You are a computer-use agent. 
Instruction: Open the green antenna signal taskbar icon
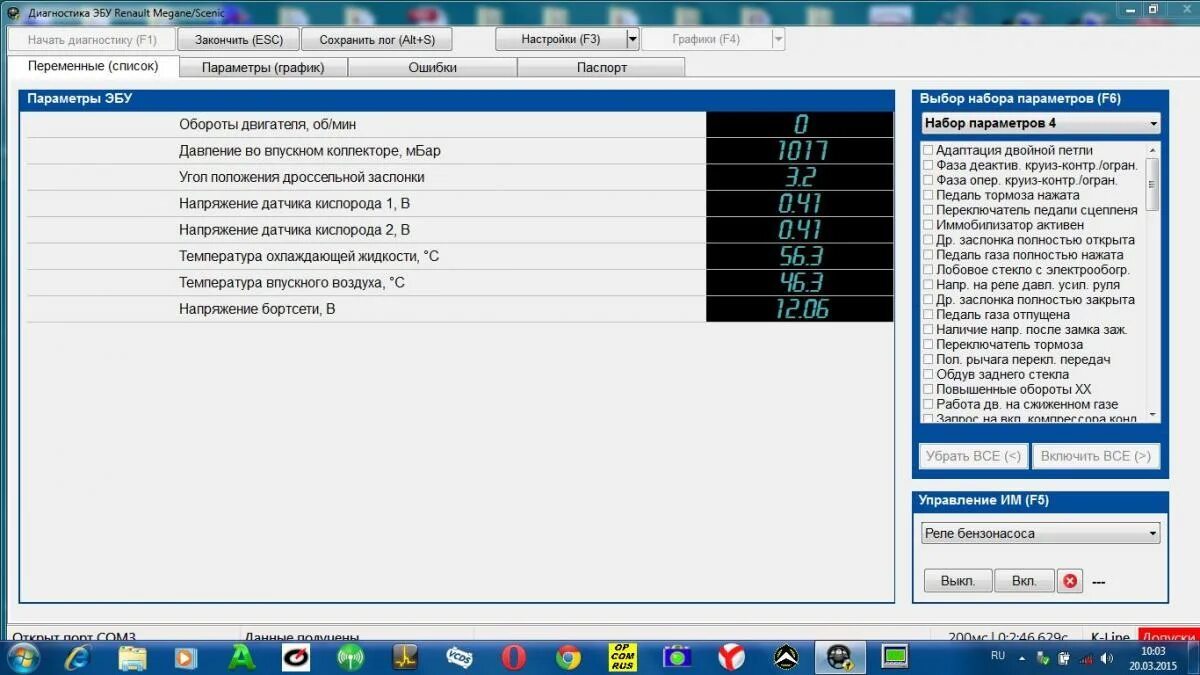coord(350,657)
